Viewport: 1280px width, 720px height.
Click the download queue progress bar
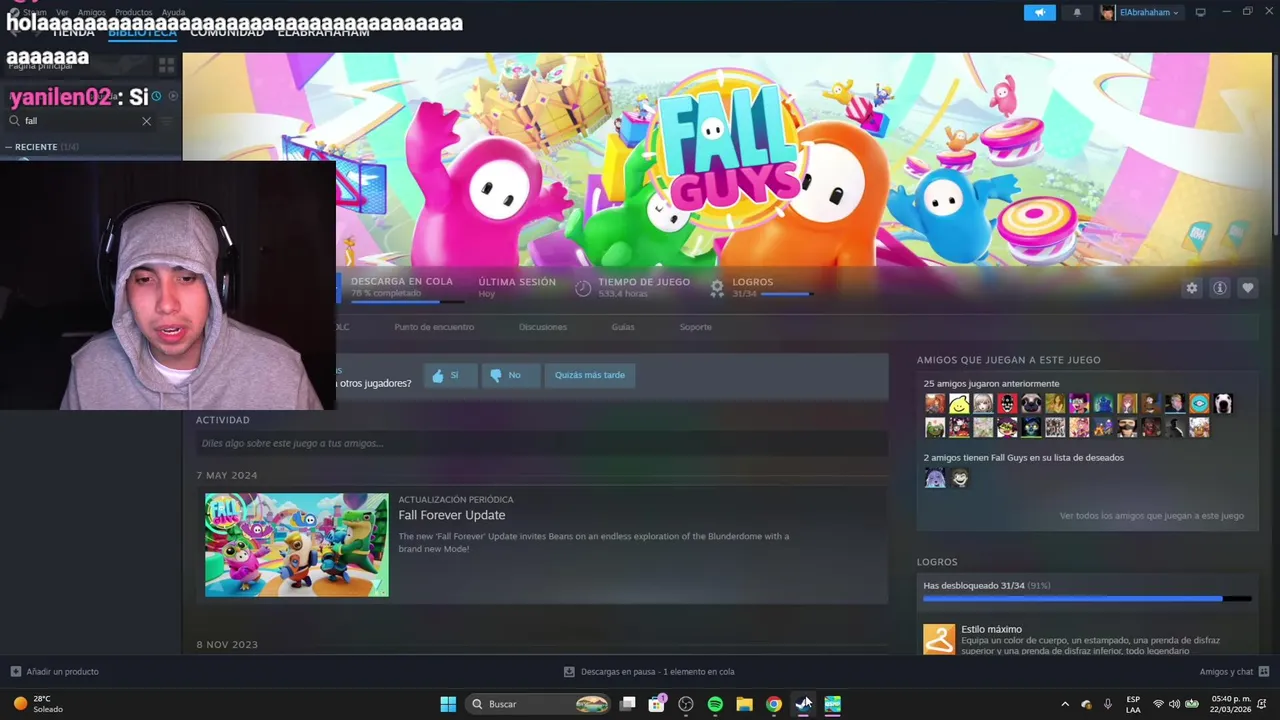pyautogui.click(x=407, y=300)
